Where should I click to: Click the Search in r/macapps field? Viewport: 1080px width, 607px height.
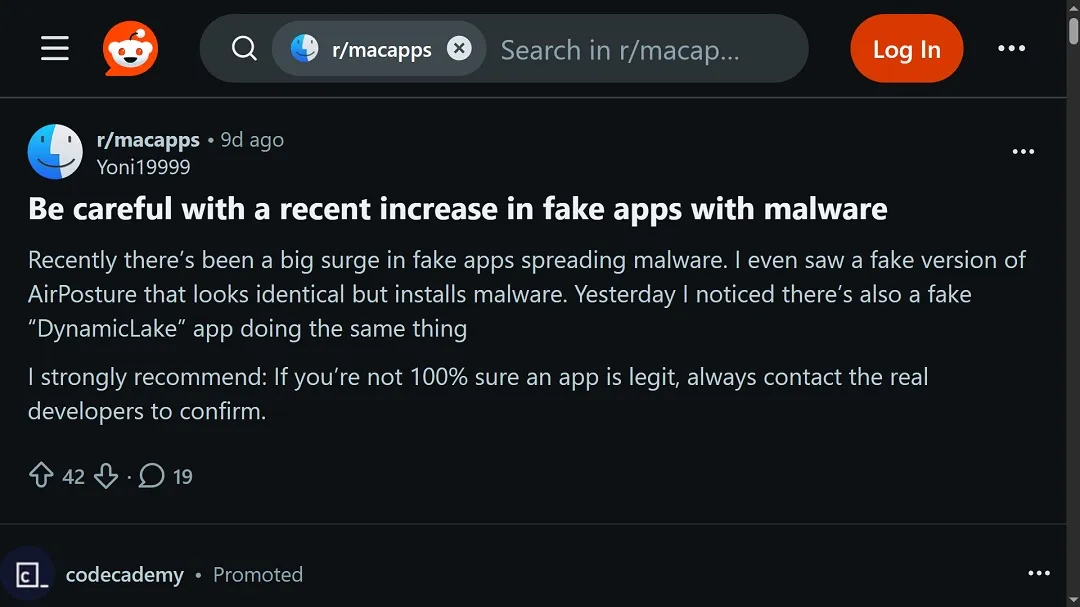pyautogui.click(x=640, y=49)
